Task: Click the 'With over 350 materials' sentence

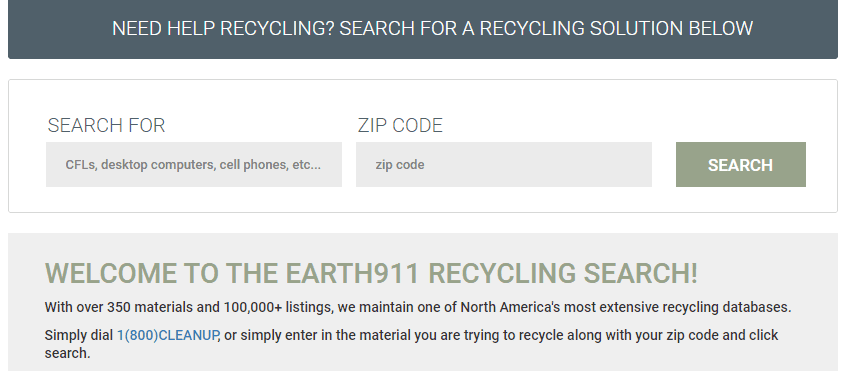Action: click(x=418, y=307)
